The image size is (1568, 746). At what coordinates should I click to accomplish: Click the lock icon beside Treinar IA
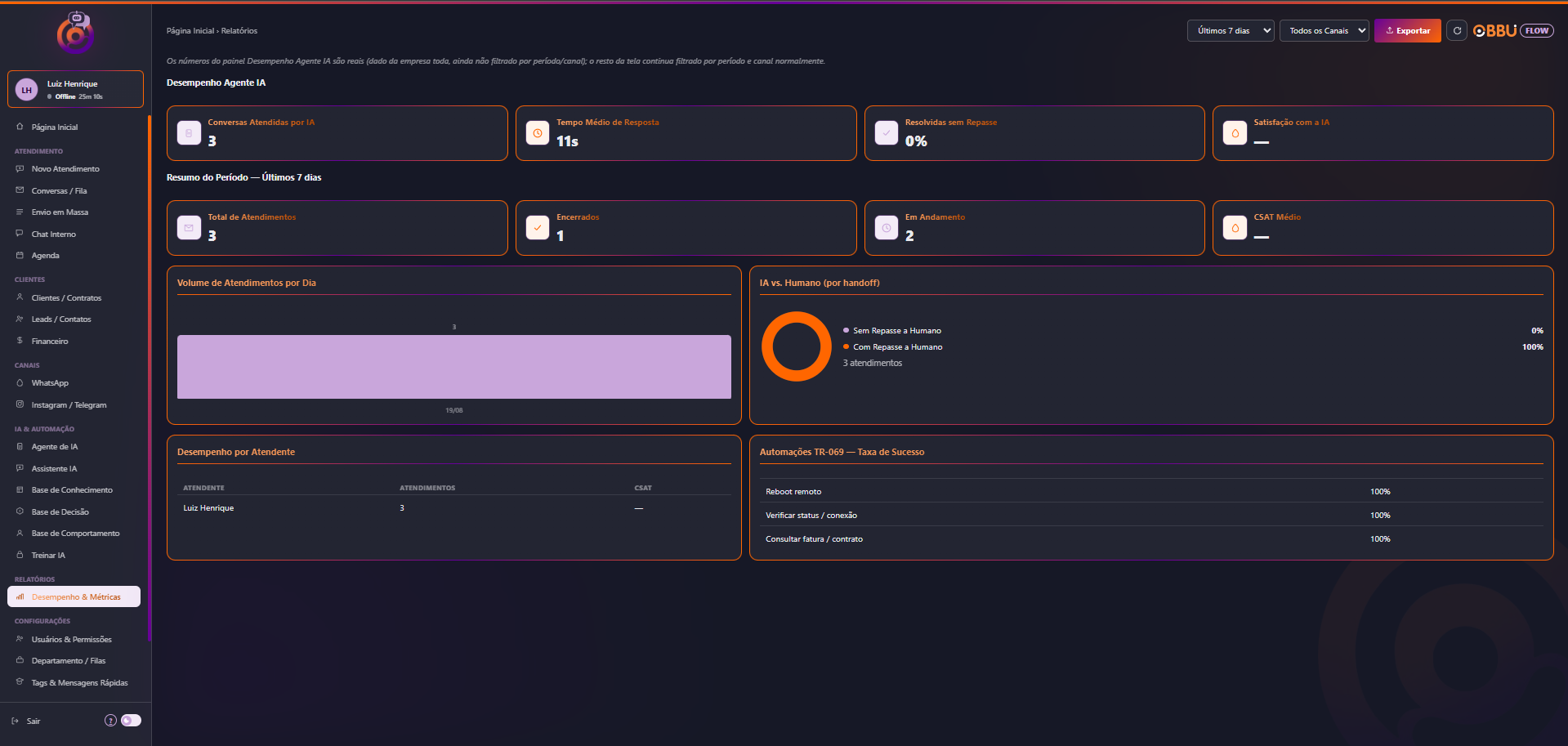click(20, 555)
